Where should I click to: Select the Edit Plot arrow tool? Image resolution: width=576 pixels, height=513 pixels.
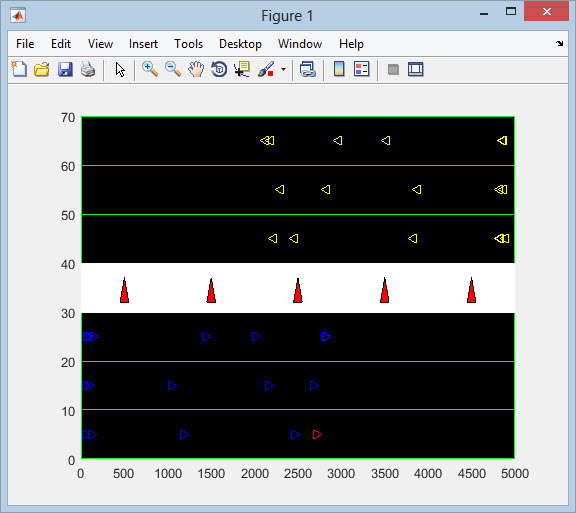120,69
